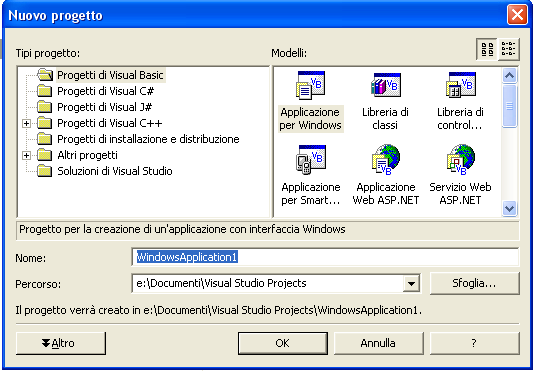Select Progetti di Visual J# label

click(x=105, y=107)
